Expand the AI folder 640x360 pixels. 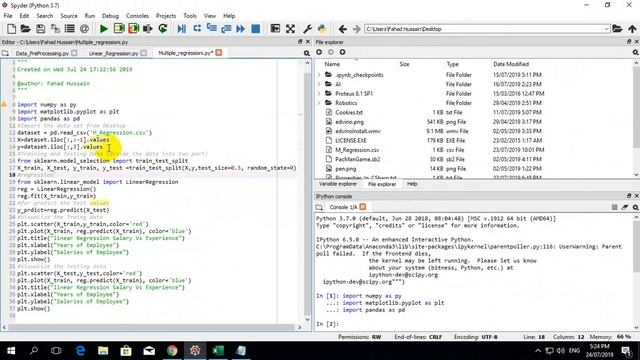[319, 84]
